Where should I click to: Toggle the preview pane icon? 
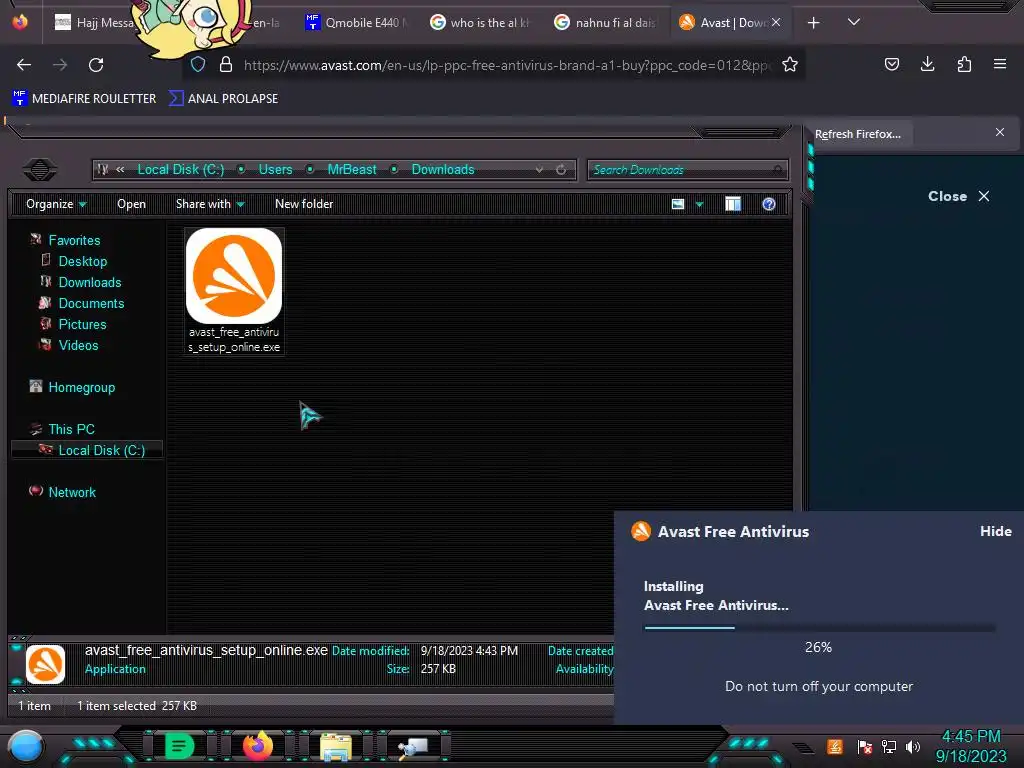[x=733, y=204]
